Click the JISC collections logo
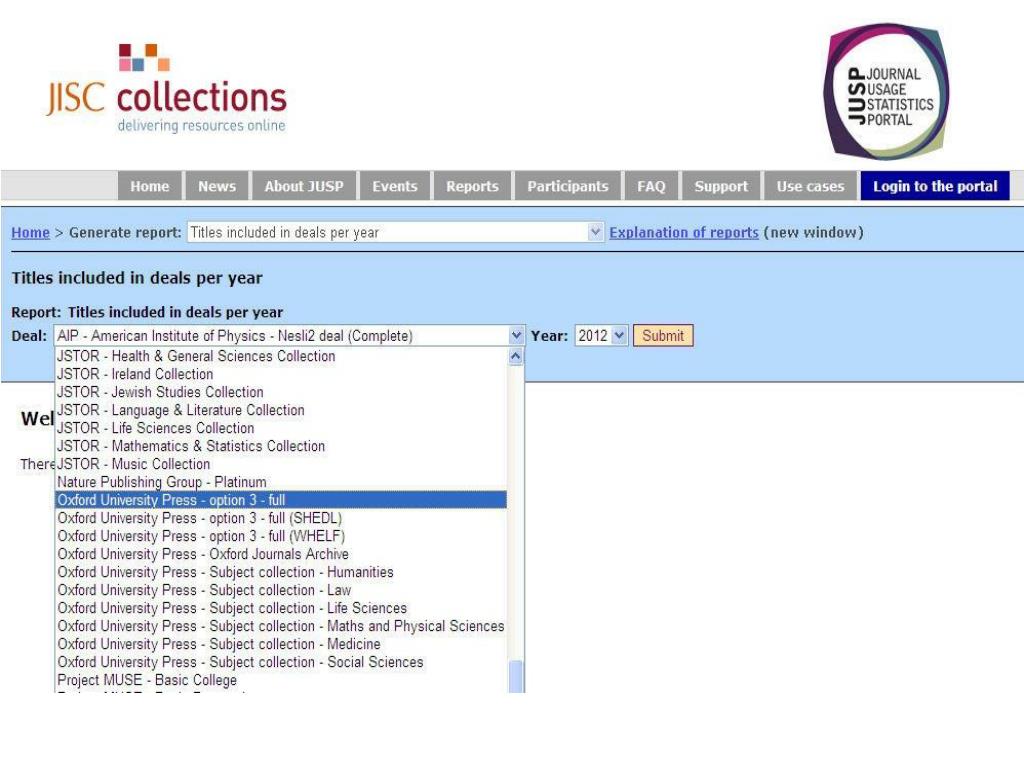Screen dimensions: 1024x768 point(167,89)
